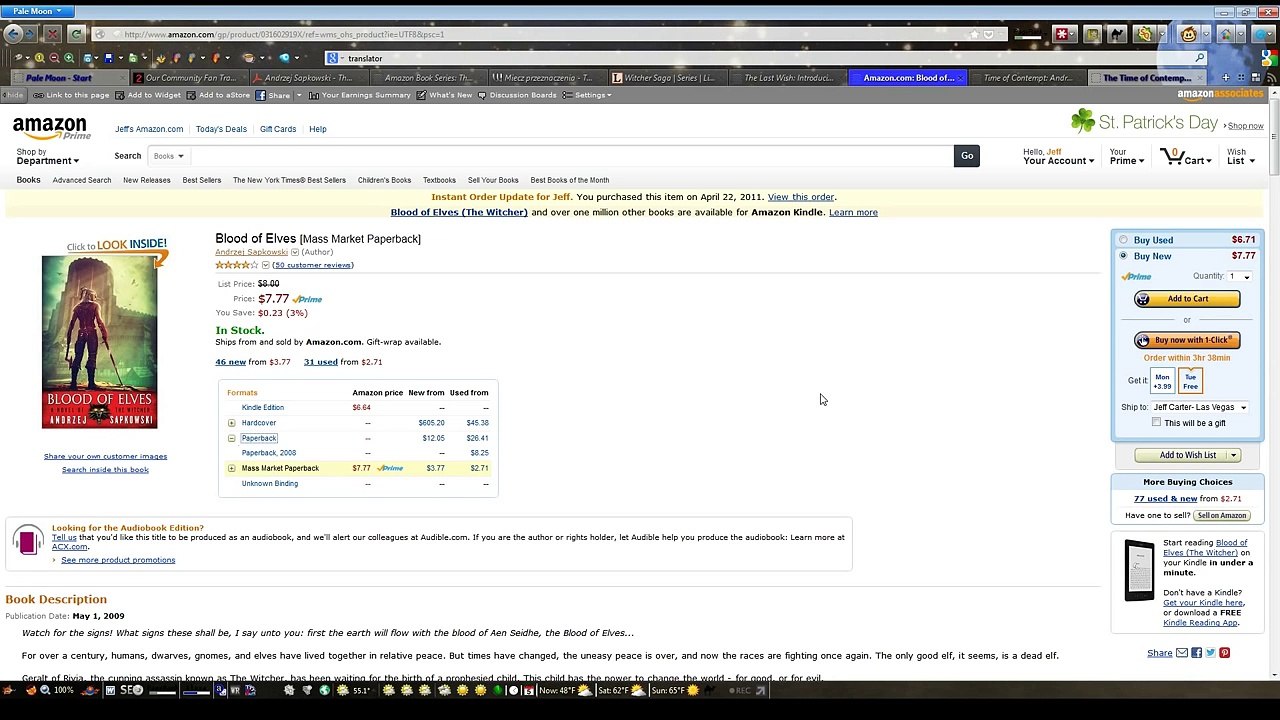Reload the page with the green refresh icon
The width and height of the screenshot is (1280, 720).
click(x=77, y=34)
